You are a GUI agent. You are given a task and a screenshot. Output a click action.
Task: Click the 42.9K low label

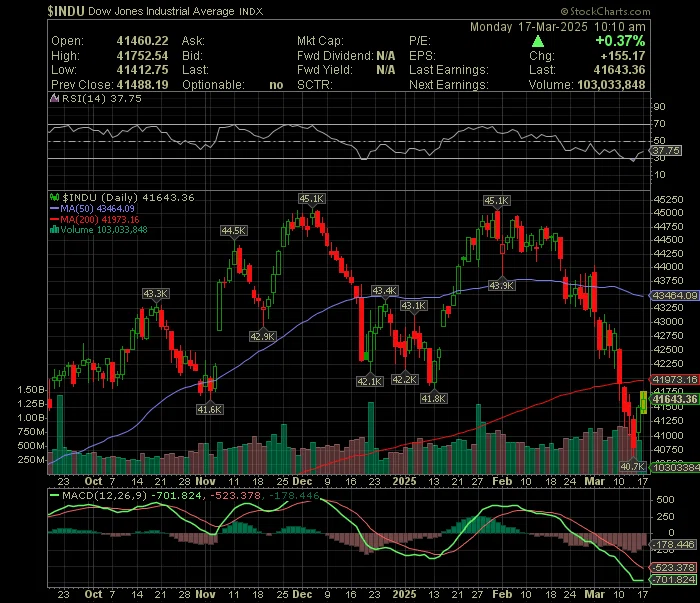(x=262, y=337)
